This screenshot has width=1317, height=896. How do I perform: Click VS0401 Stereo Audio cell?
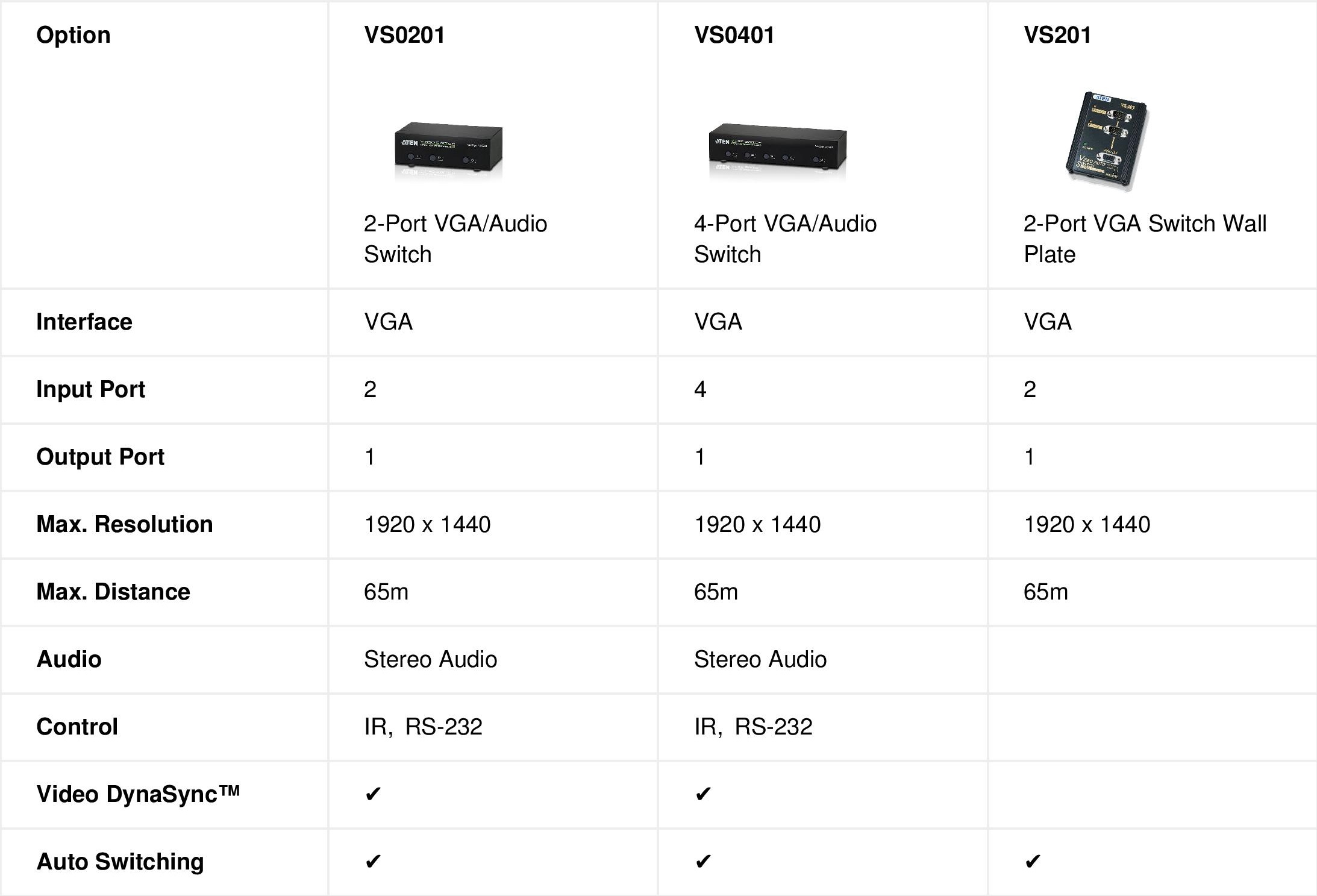pyautogui.click(x=760, y=659)
